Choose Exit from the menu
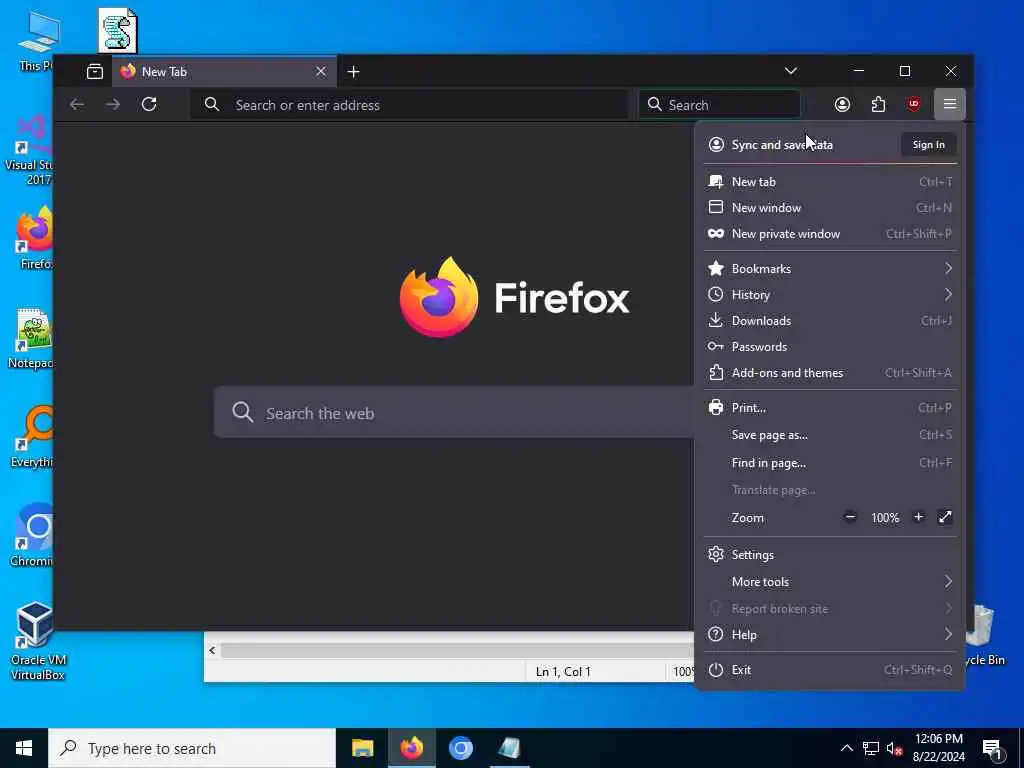This screenshot has width=1024, height=768. [830, 670]
